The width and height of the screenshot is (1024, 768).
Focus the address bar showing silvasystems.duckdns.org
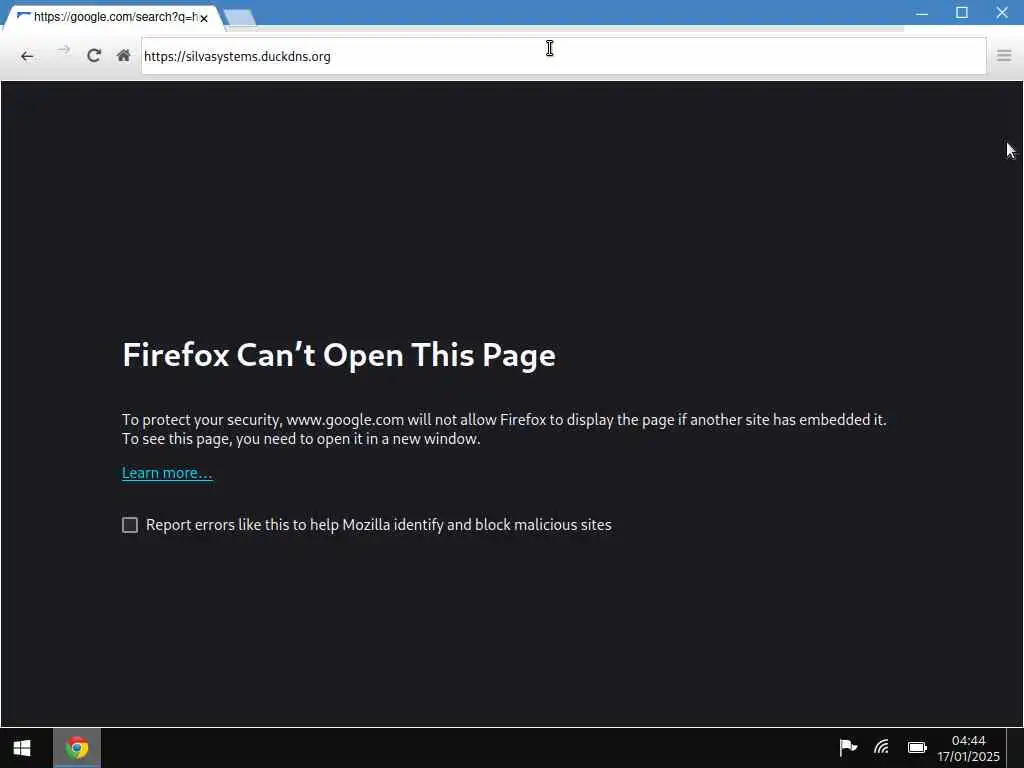pyautogui.click(x=564, y=56)
